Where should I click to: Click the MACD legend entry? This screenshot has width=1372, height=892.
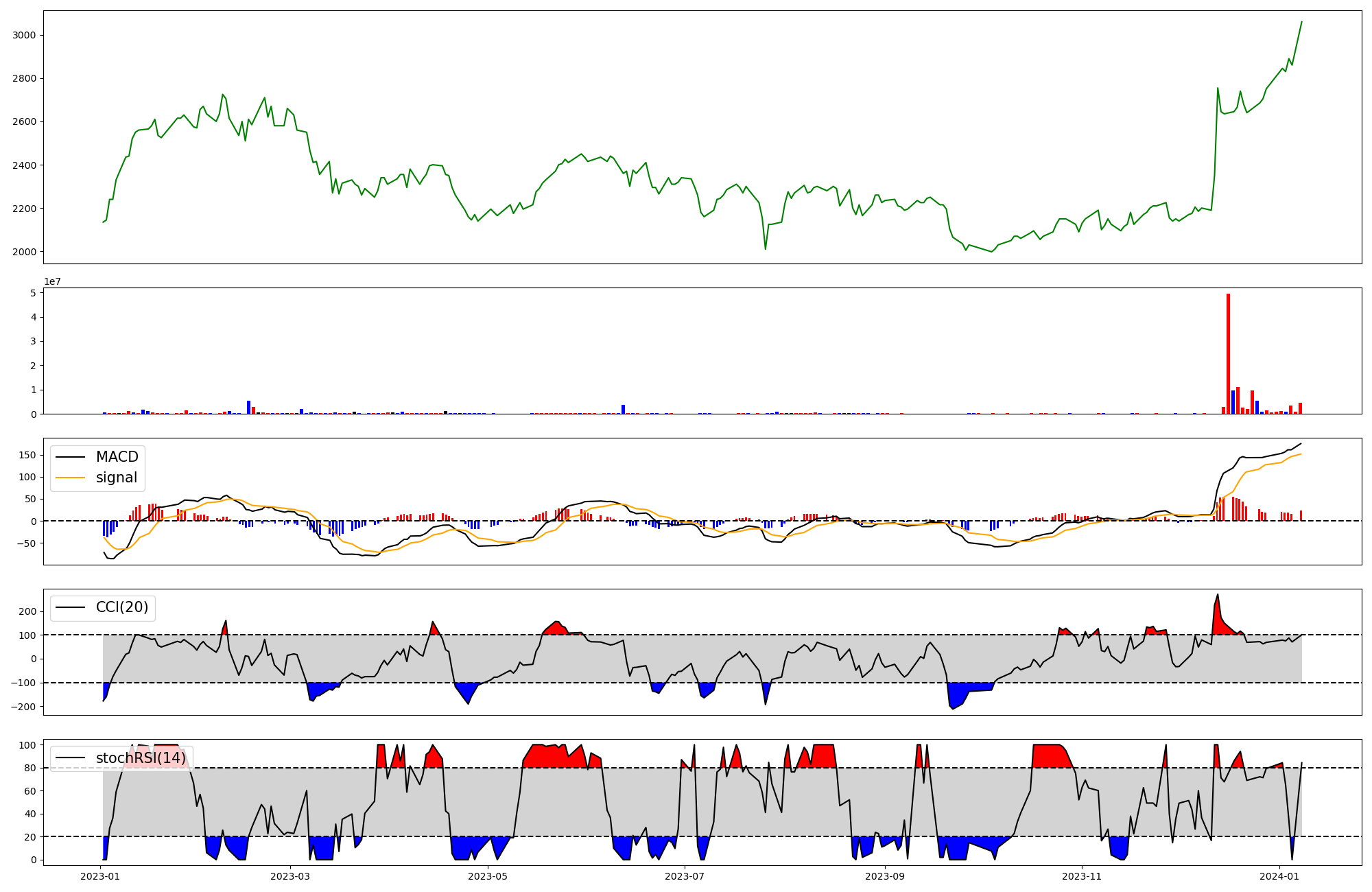pyautogui.click(x=117, y=457)
